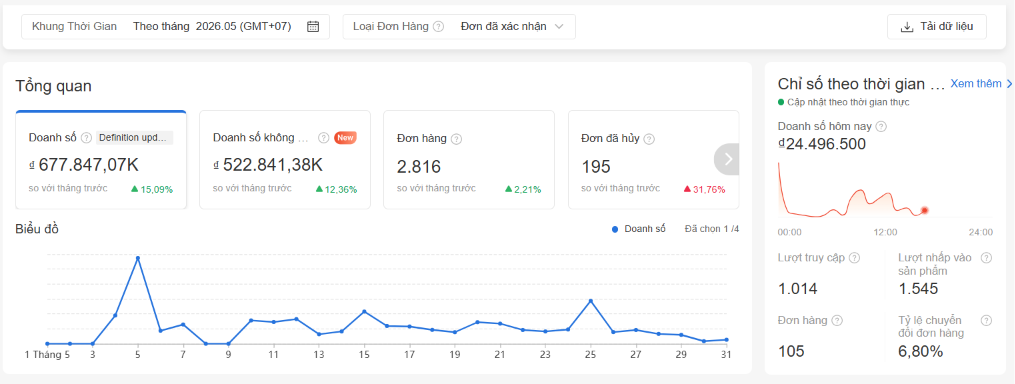
Task: Click the 195 cancelled orders value
Action: point(596,167)
